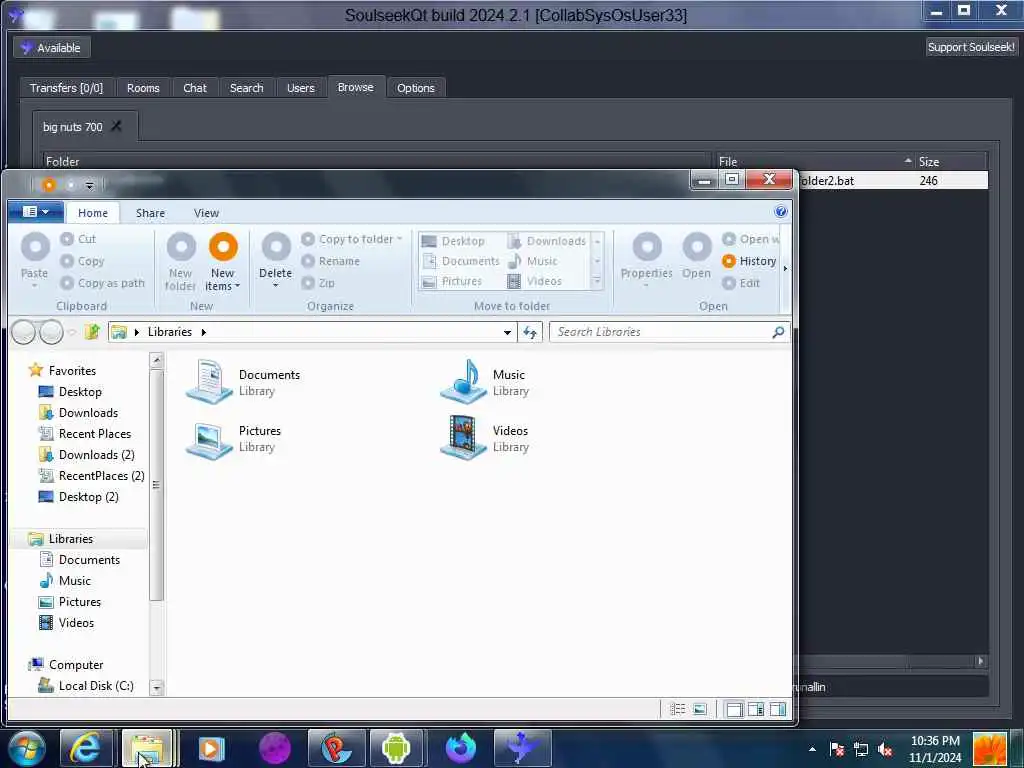Select the Videos library in the main pane
The width and height of the screenshot is (1024, 768).
pyautogui.click(x=485, y=438)
